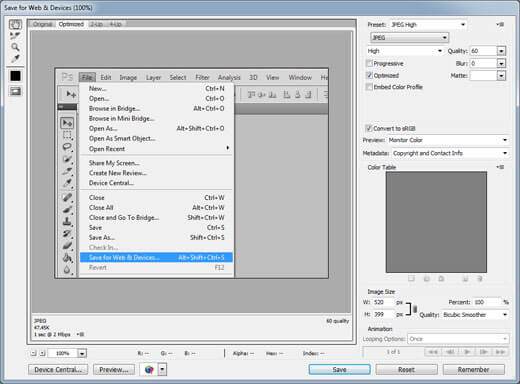Switch to the 2-Up tab
The width and height of the screenshot is (520, 384).
[96, 24]
